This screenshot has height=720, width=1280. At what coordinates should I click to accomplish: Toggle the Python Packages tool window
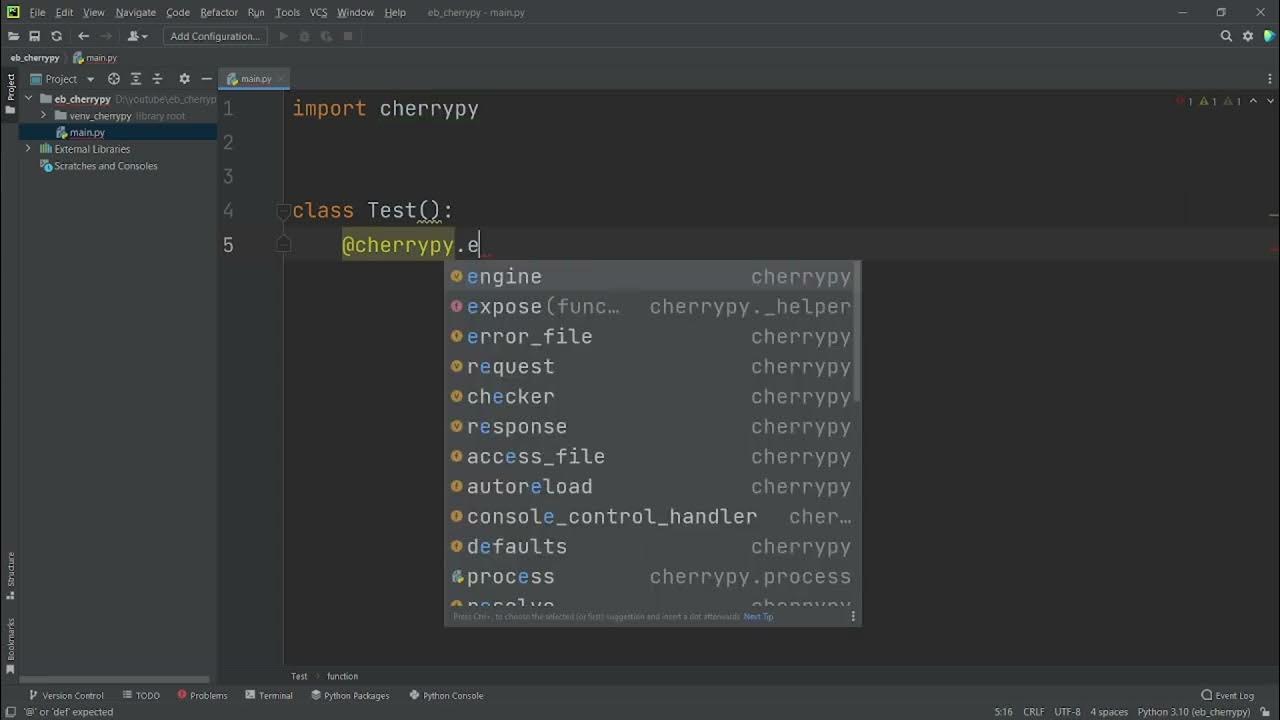click(x=350, y=695)
